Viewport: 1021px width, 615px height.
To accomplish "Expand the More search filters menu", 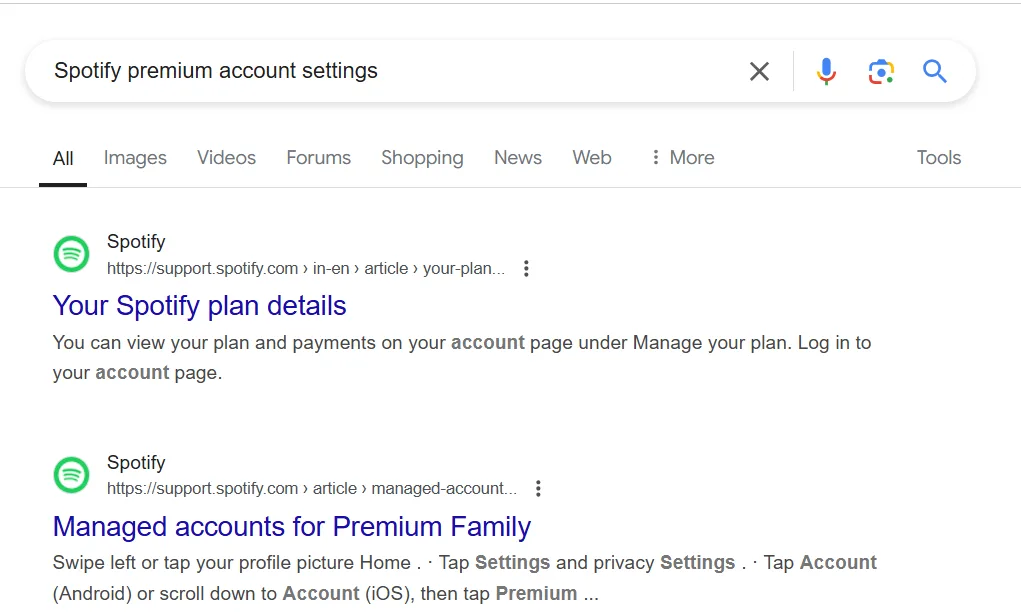I will 683,158.
